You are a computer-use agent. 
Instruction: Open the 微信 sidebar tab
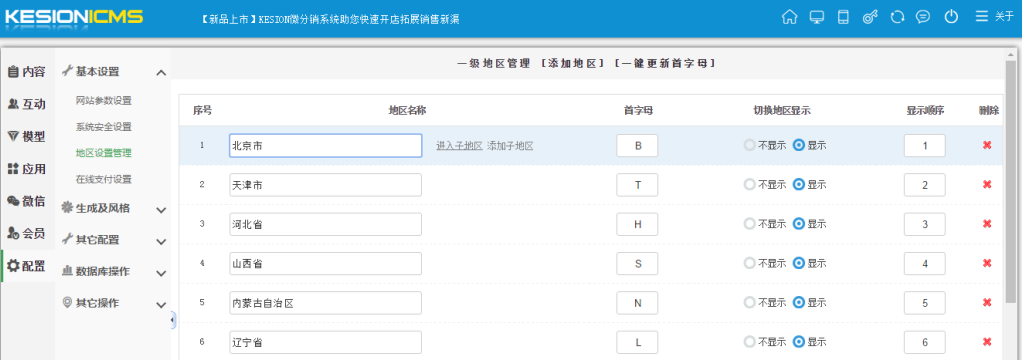point(27,202)
